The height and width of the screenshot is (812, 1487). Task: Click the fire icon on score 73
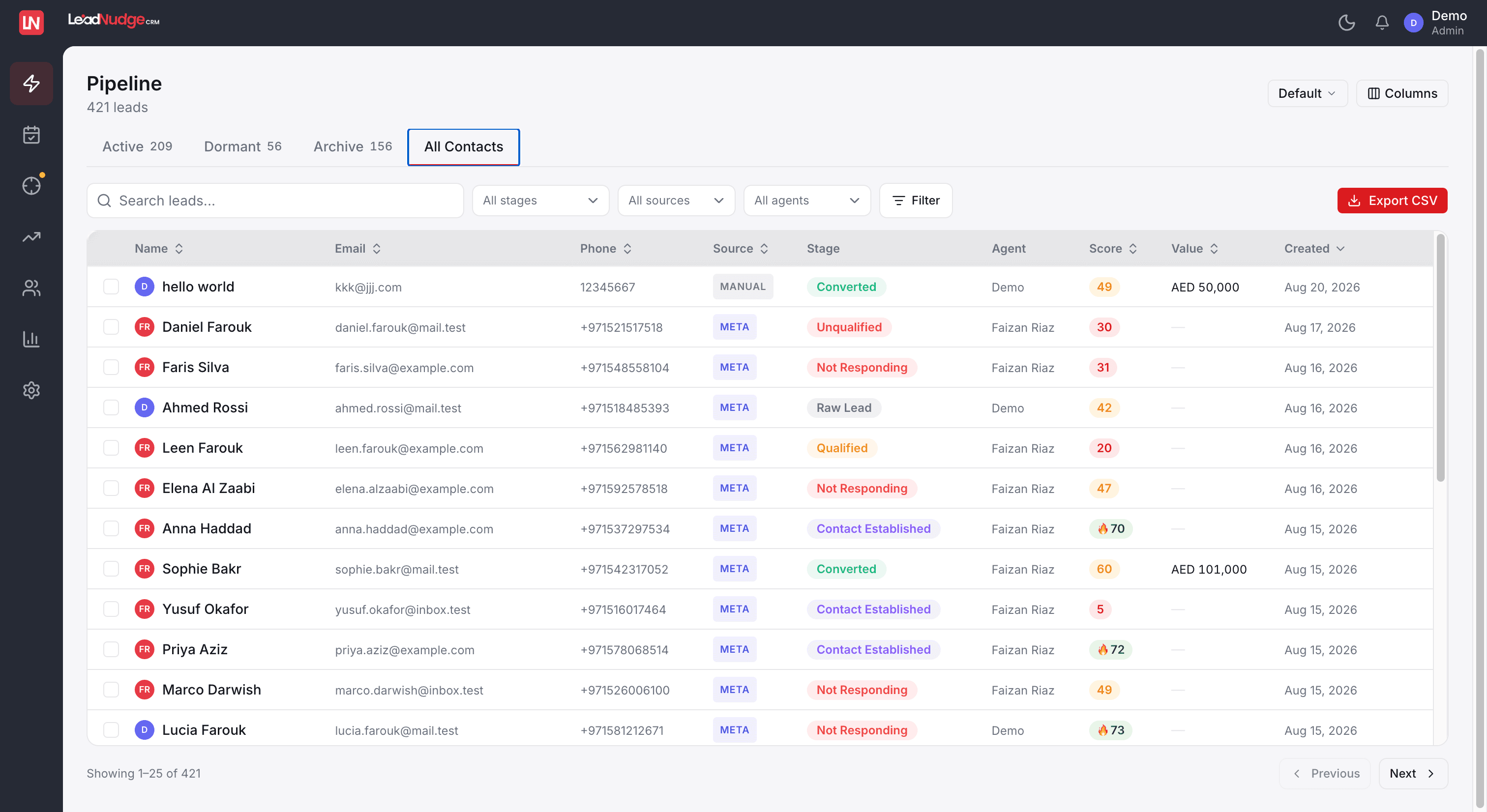(1102, 730)
